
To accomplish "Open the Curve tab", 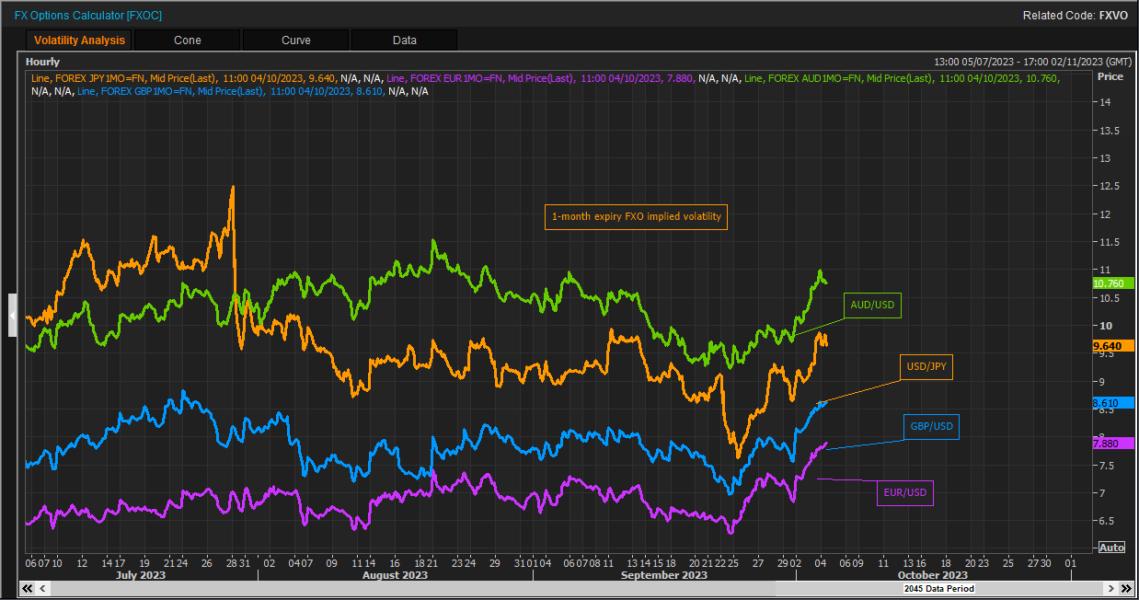I will 296,40.
